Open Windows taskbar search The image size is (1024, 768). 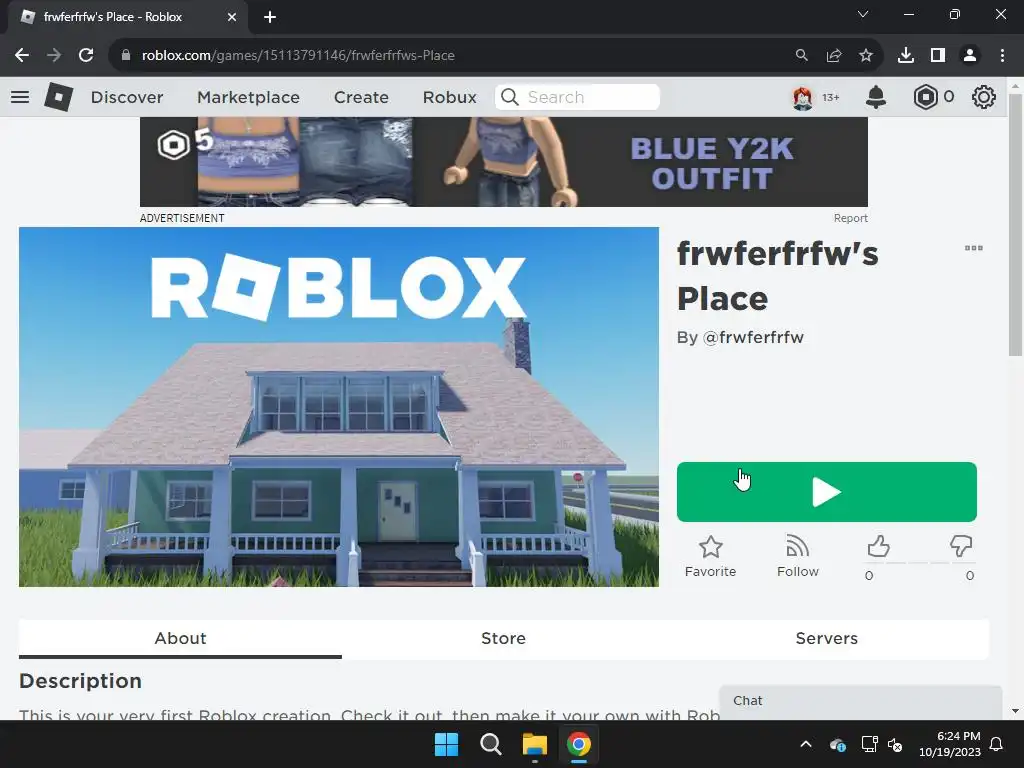coord(490,744)
